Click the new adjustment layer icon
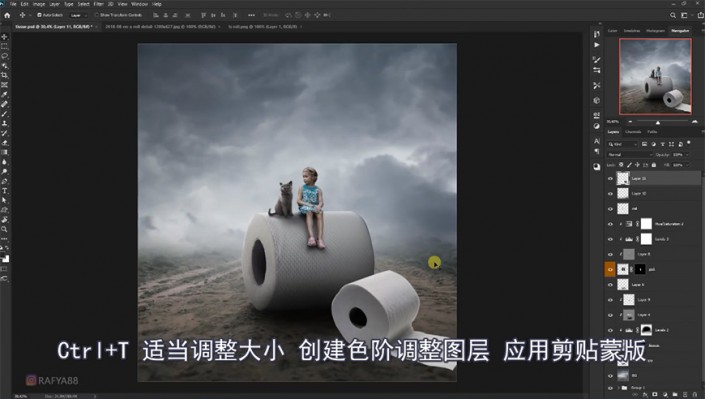The width and height of the screenshot is (705, 399). (x=665, y=395)
